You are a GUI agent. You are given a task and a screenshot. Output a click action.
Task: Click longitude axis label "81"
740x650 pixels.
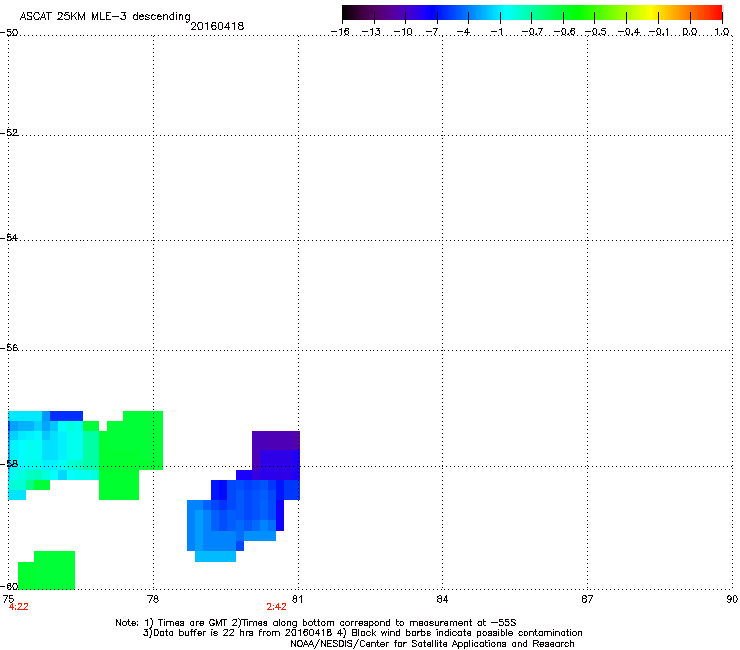click(297, 599)
